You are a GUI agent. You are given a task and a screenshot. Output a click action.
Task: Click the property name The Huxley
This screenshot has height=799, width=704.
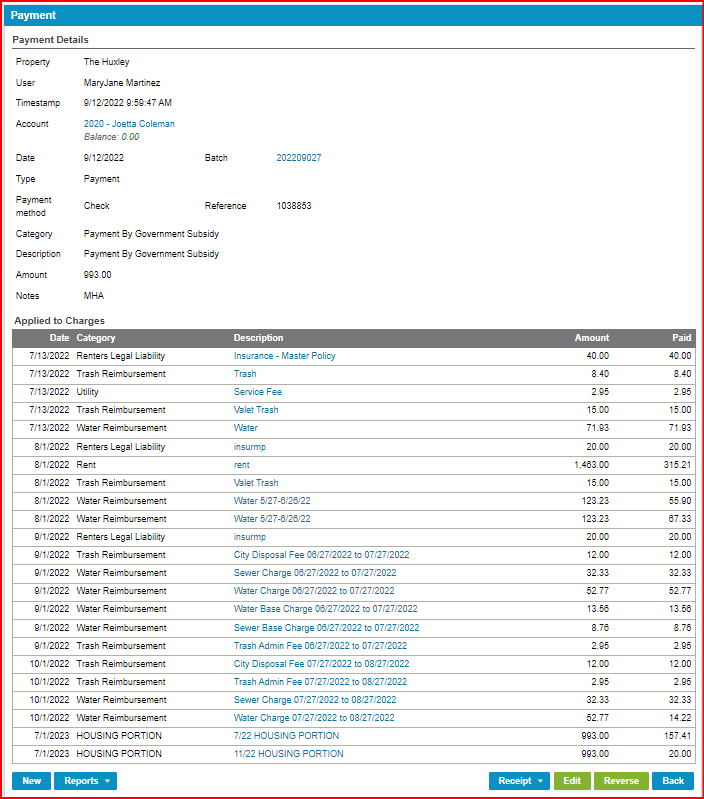106,62
